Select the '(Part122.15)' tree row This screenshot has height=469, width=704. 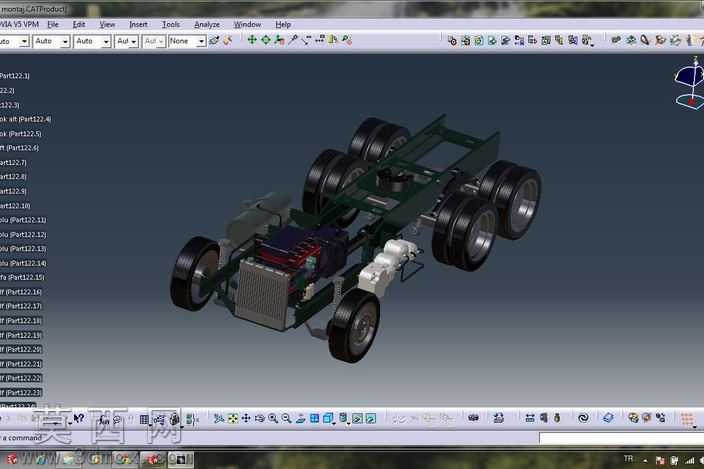tap(22, 277)
